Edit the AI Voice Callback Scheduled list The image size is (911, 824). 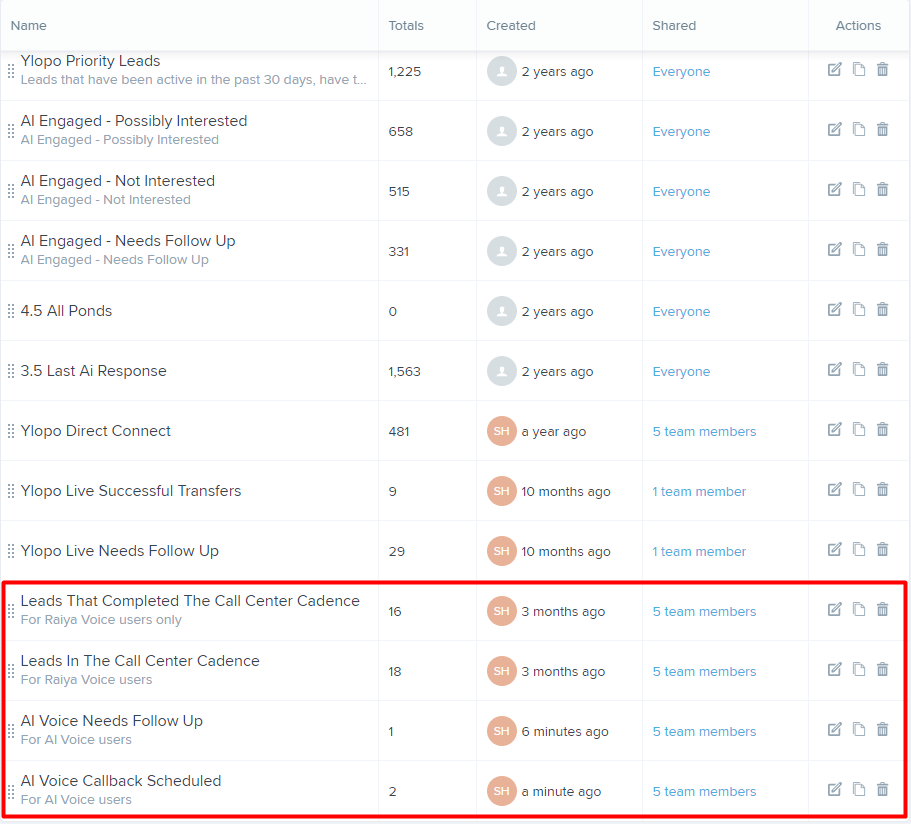click(834, 789)
